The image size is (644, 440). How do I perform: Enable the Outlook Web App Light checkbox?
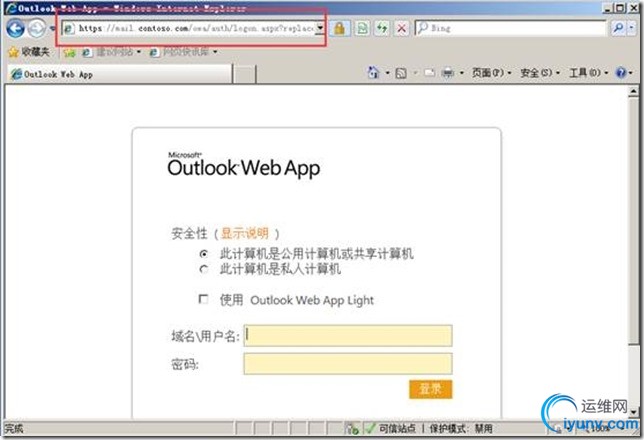coord(203,299)
